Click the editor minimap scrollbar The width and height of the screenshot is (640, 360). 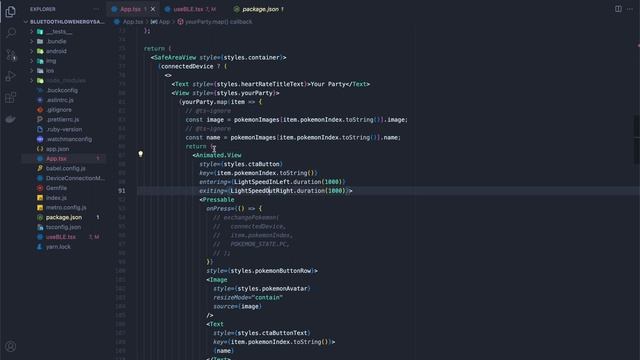click(637, 139)
